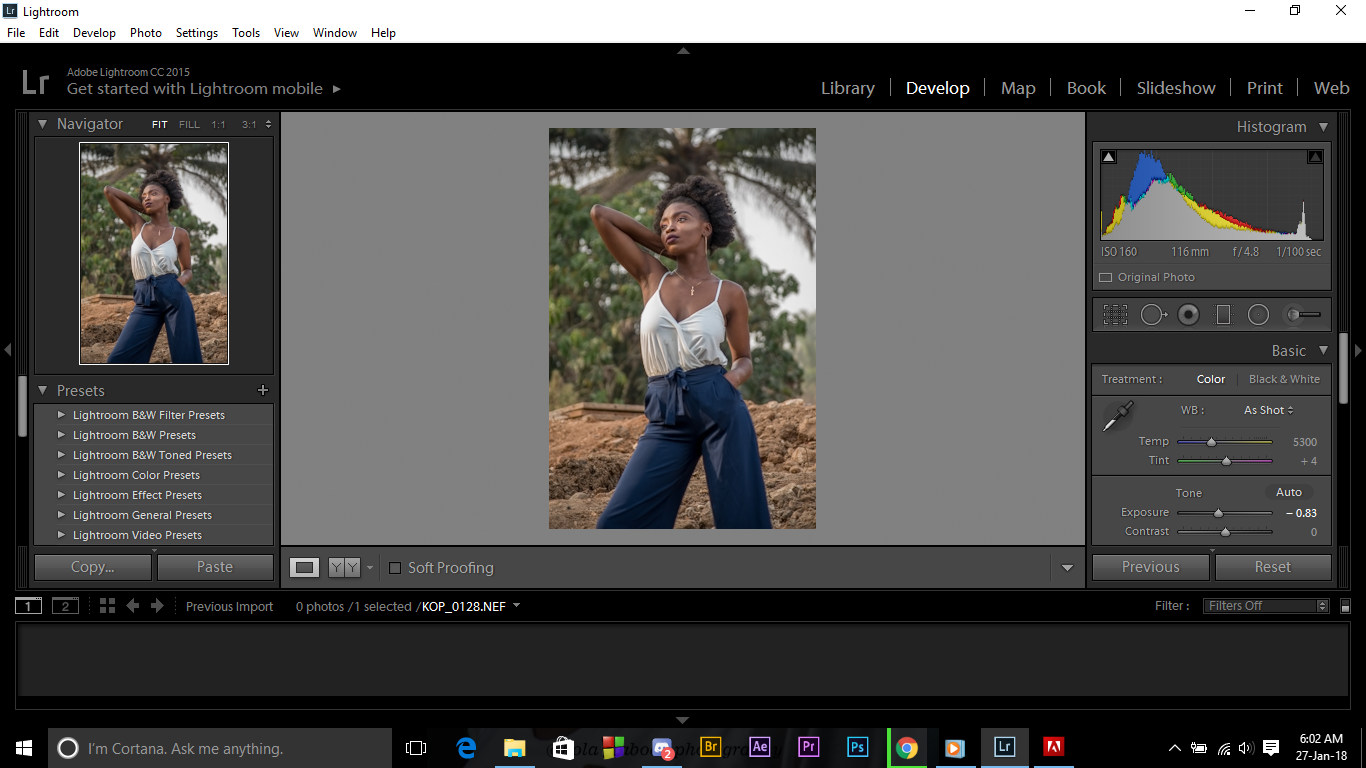Click the Paste button
Image resolution: width=1366 pixels, height=768 pixels.
215,567
